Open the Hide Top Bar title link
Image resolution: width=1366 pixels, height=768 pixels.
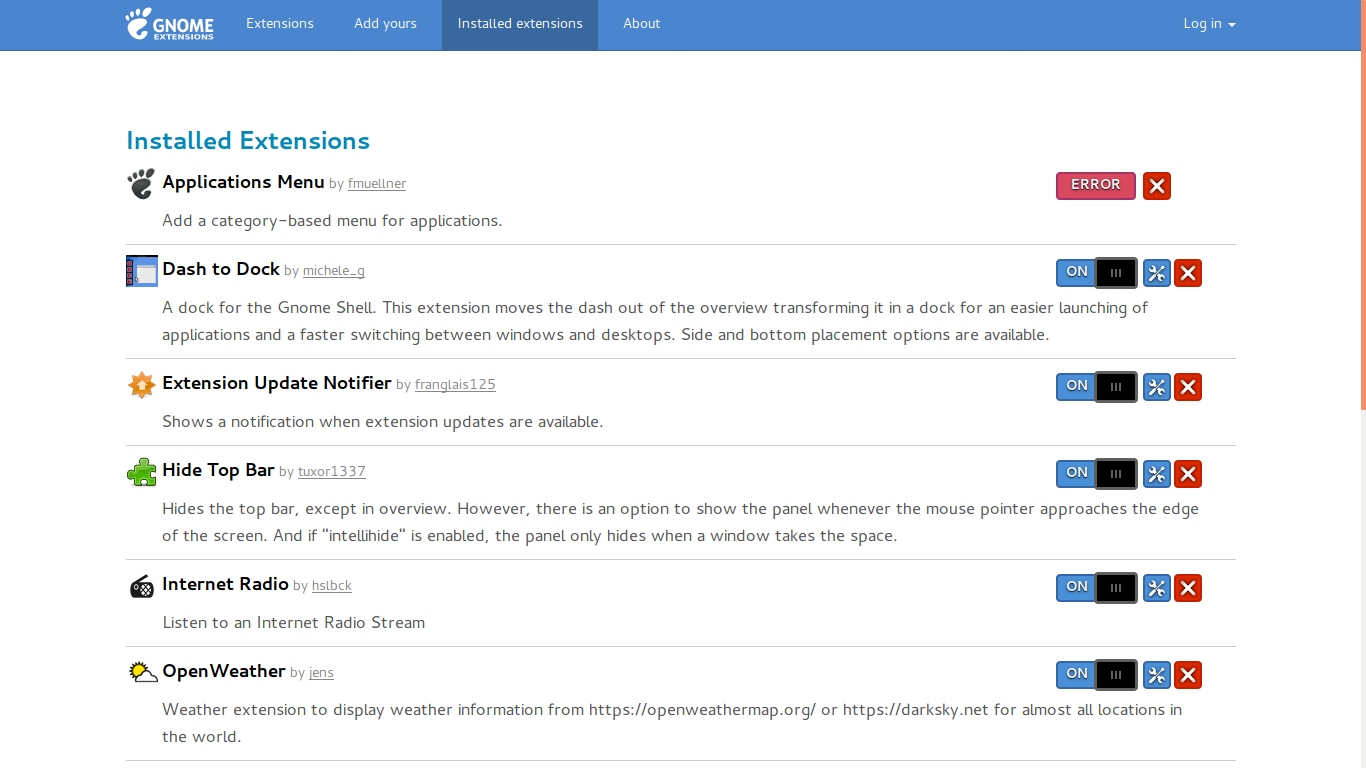[x=218, y=470]
